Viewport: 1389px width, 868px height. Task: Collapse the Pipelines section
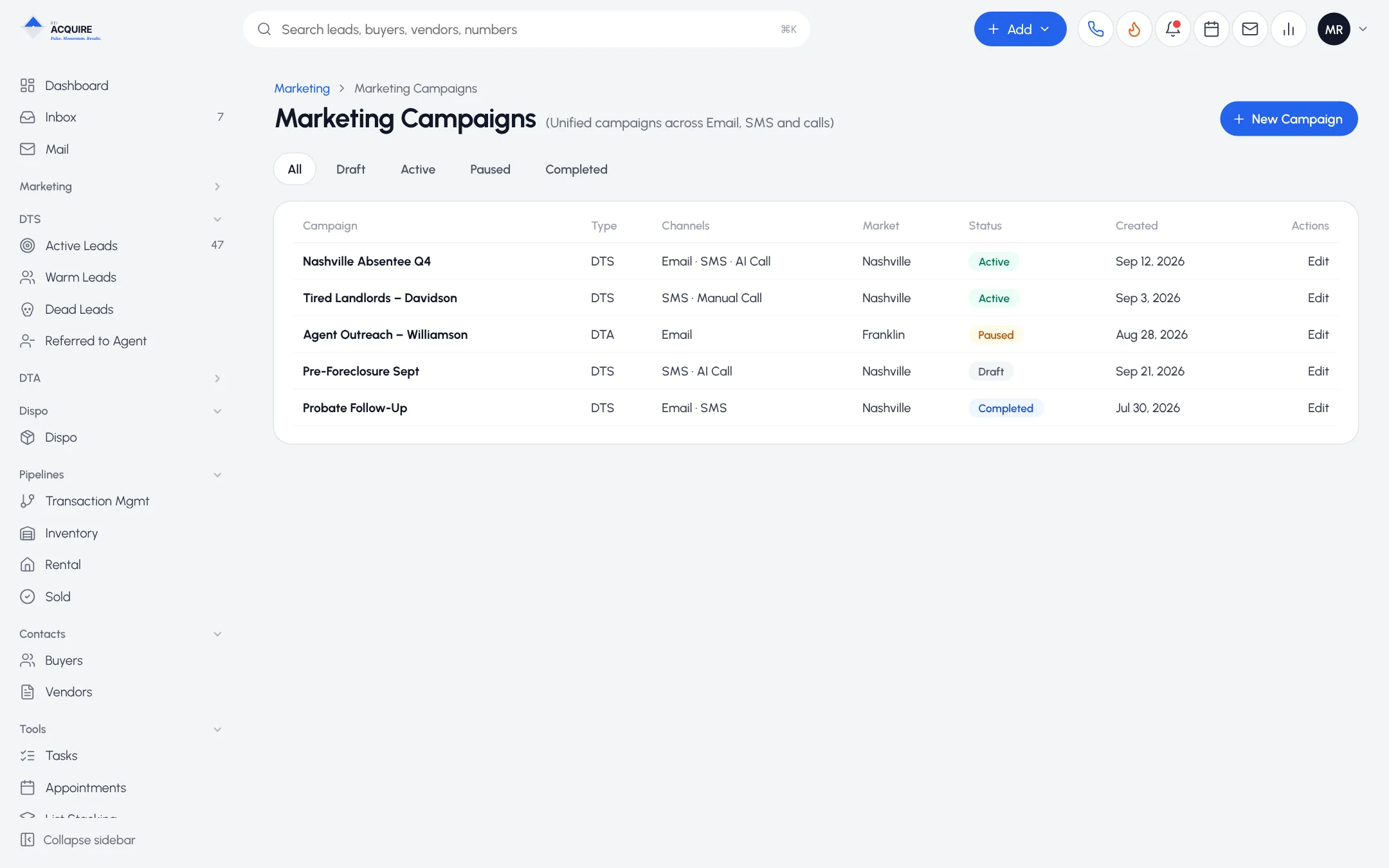(121, 475)
